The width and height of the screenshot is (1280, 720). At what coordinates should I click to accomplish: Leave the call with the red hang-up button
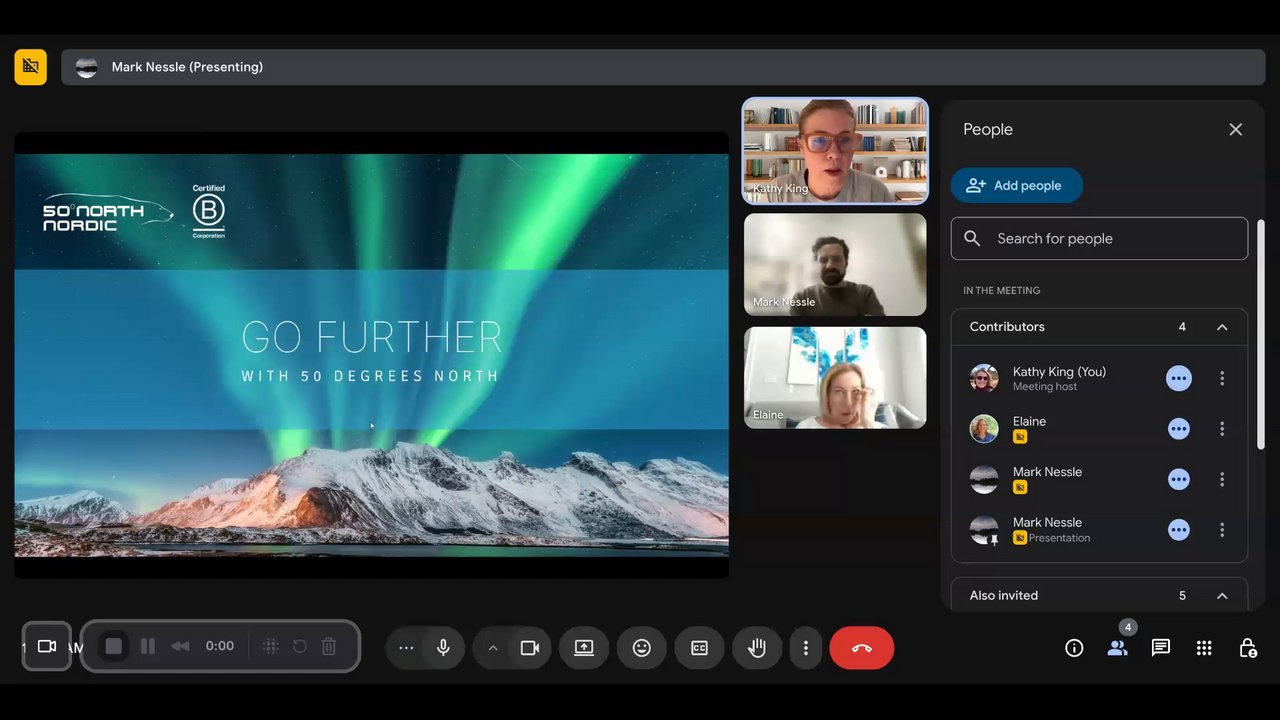862,648
